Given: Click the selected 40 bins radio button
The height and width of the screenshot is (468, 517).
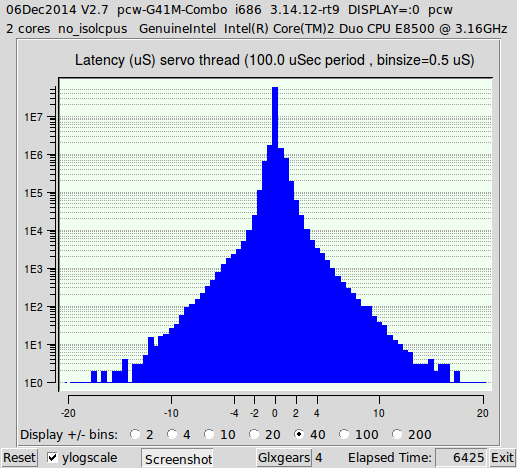Looking at the screenshot, I should 299,434.
